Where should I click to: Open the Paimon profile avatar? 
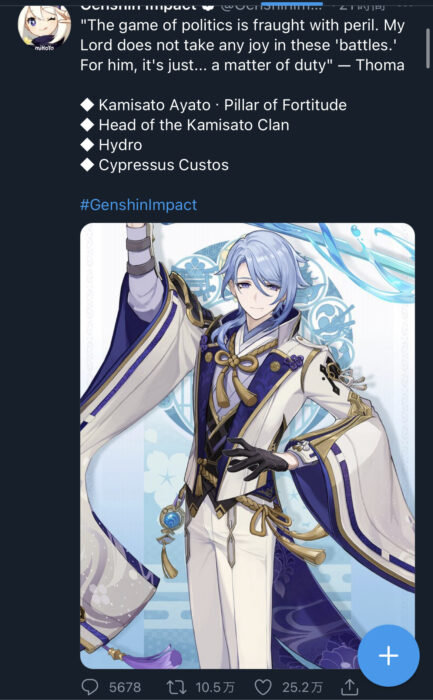pos(44,25)
